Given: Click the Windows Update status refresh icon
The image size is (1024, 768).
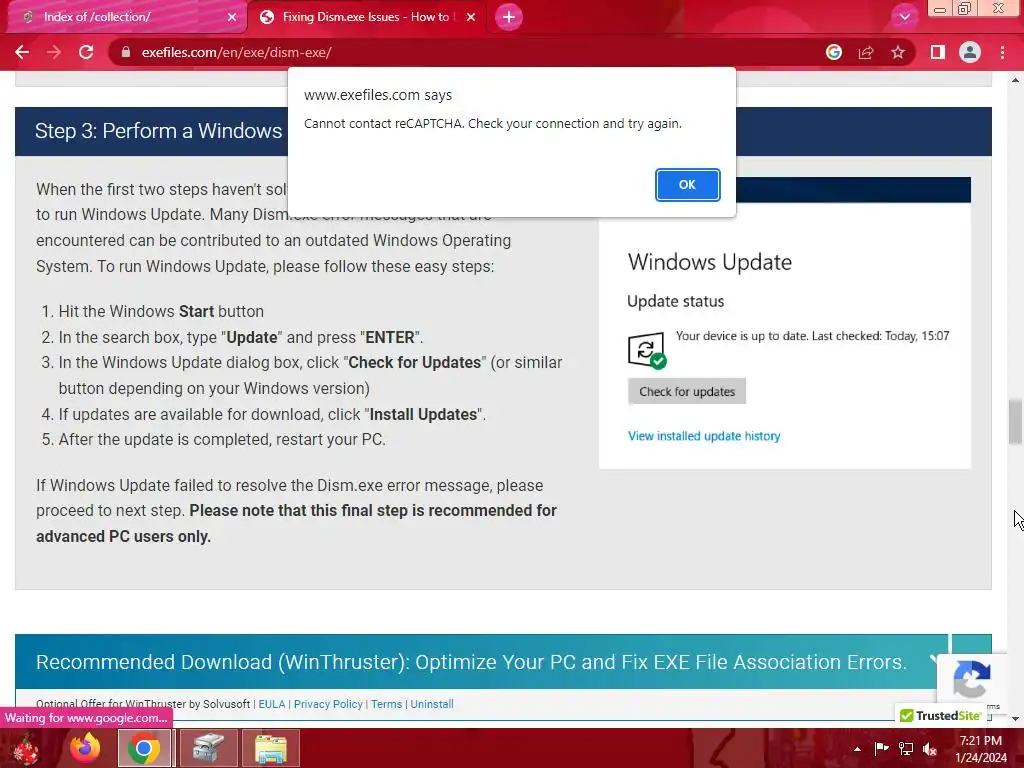Looking at the screenshot, I should (647, 351).
